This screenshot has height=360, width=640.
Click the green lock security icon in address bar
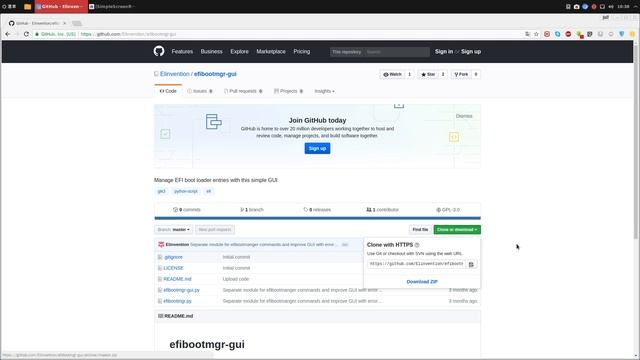point(37,34)
